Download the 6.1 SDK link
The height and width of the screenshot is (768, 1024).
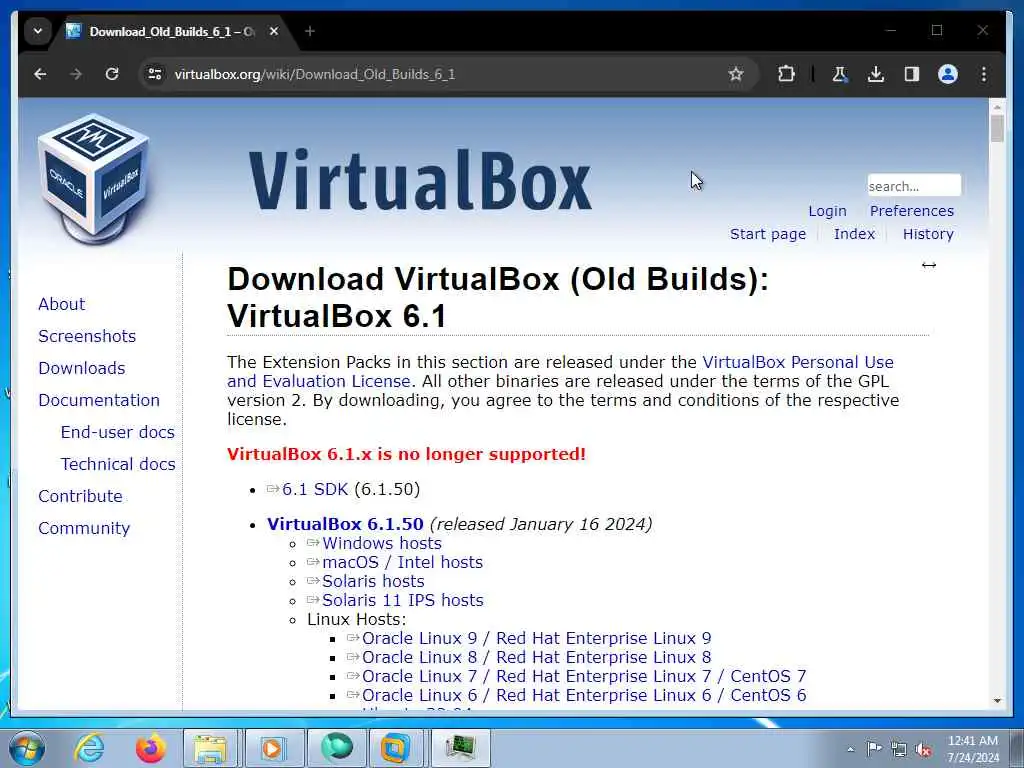click(315, 489)
